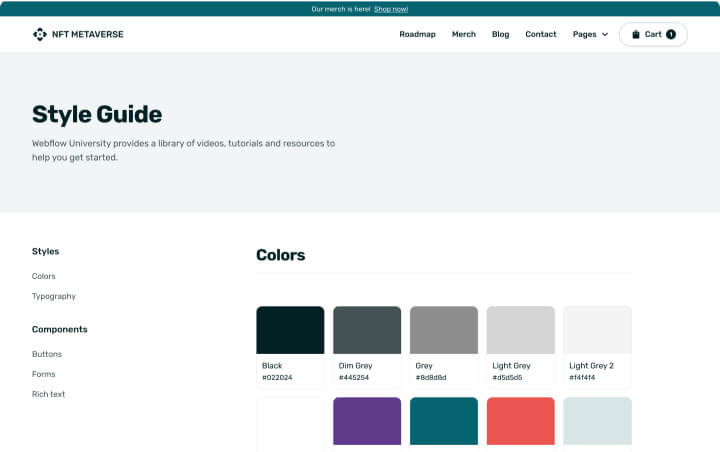This screenshot has height=452, width=720.
Task: Click the red color swatch
Action: coord(521,421)
